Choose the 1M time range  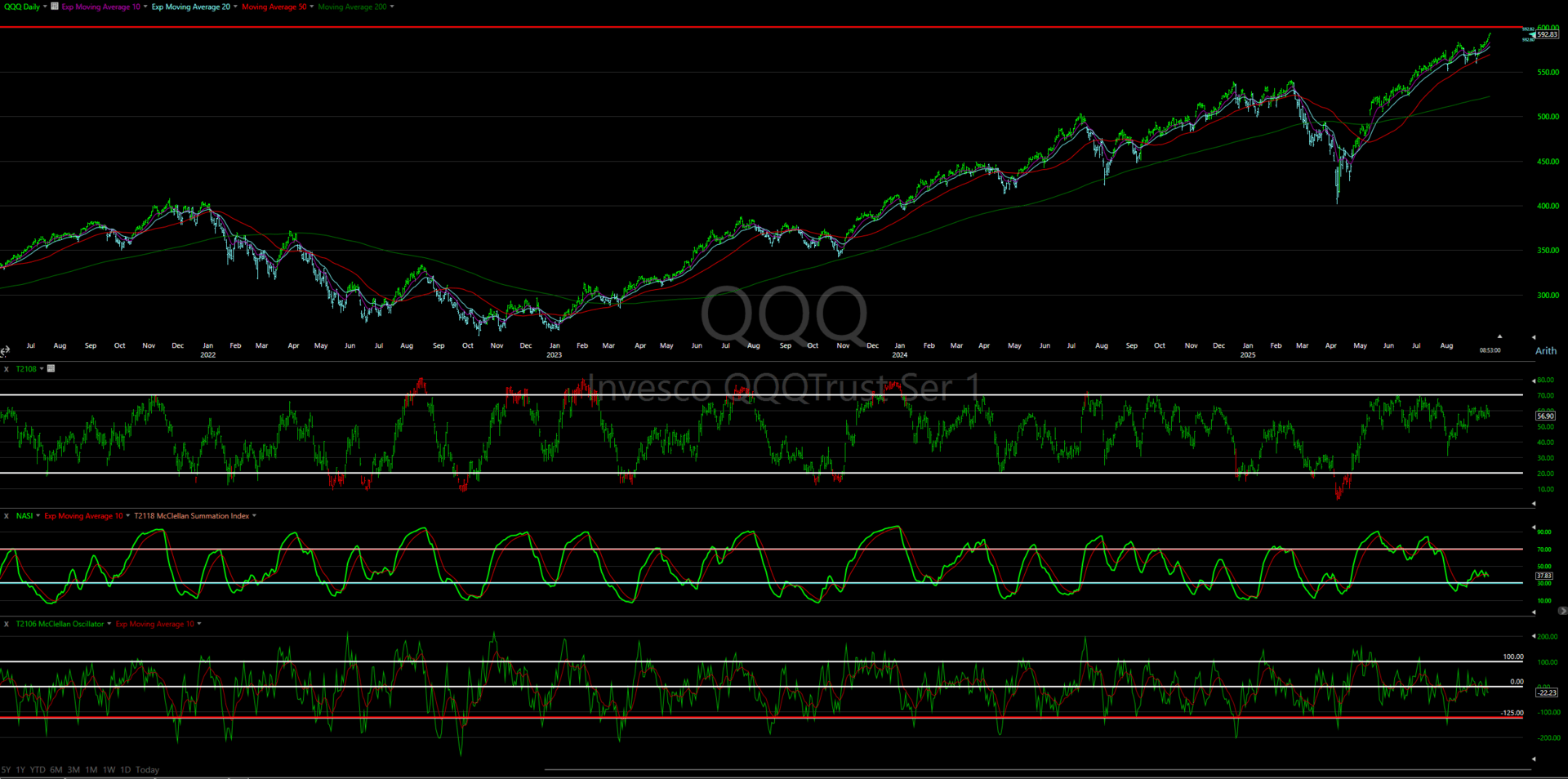[x=91, y=770]
